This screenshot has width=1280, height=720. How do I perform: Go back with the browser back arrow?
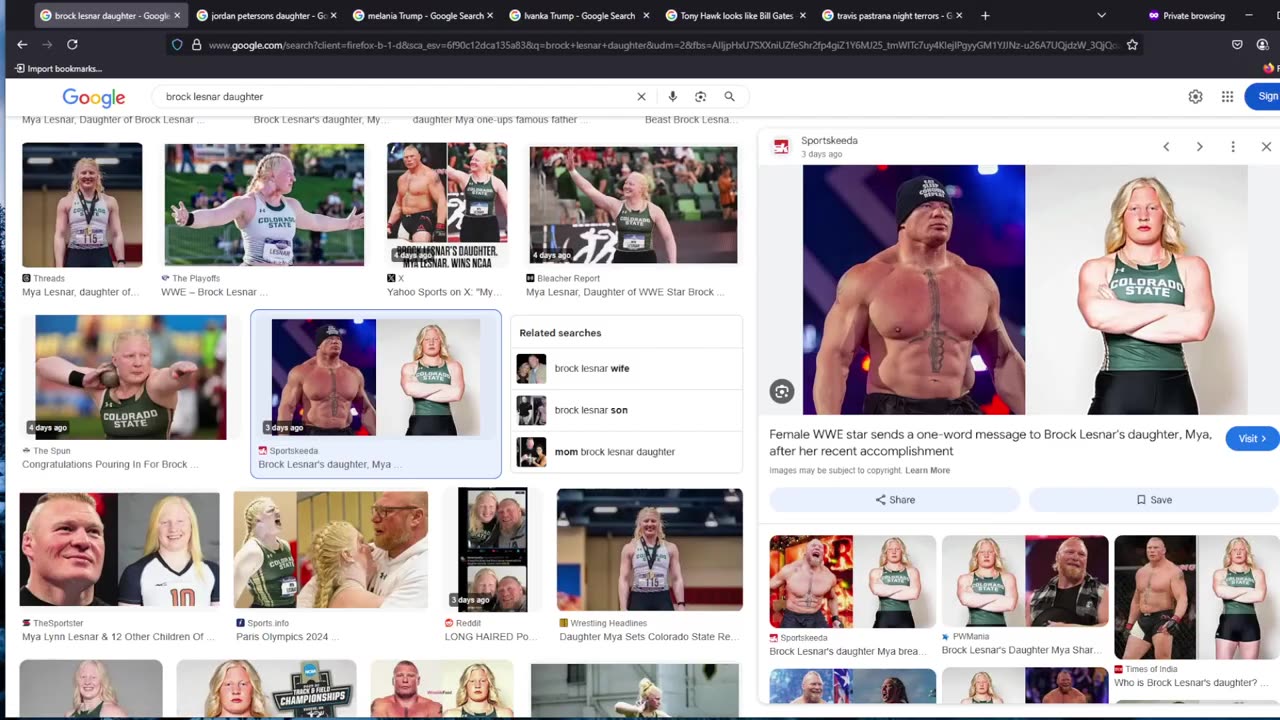(x=22, y=44)
